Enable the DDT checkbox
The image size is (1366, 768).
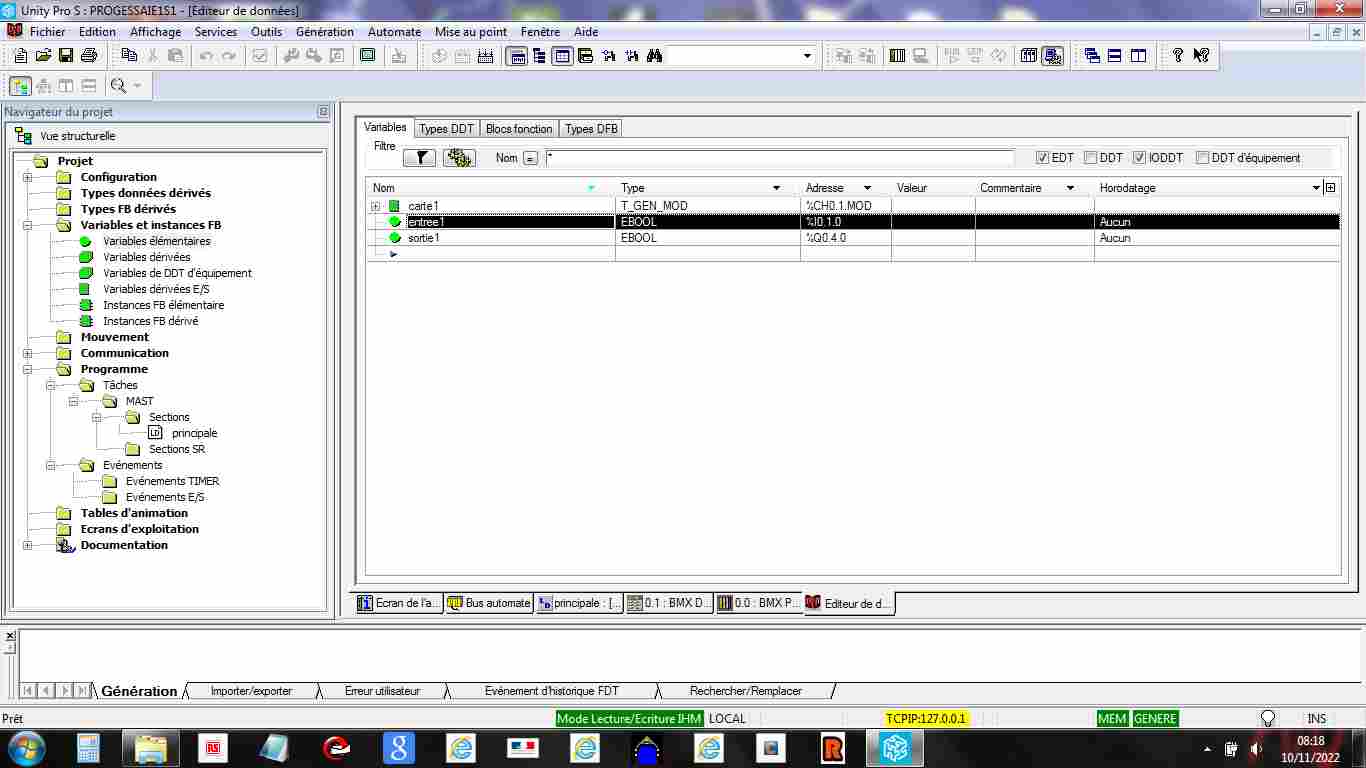[x=1090, y=158]
